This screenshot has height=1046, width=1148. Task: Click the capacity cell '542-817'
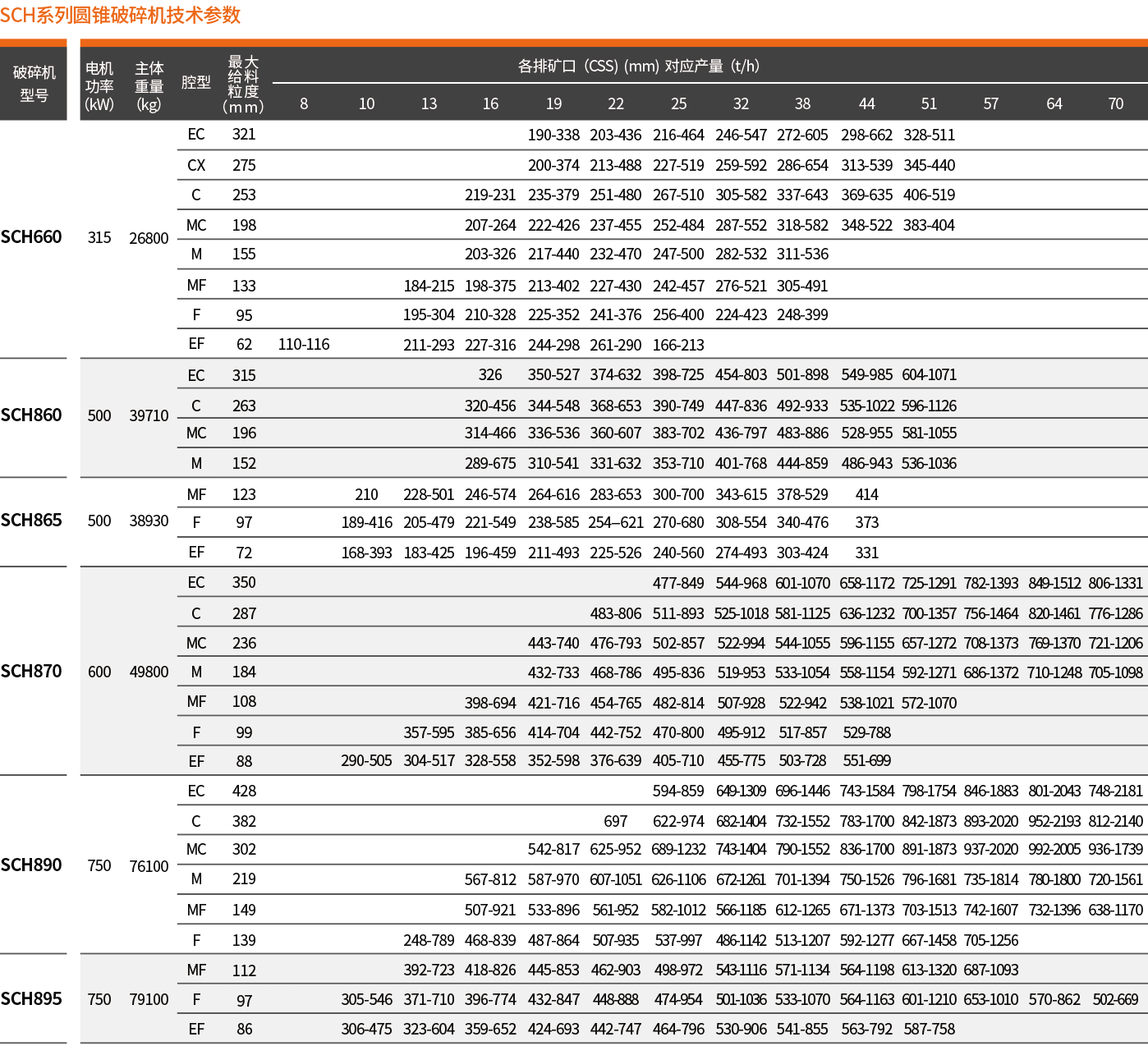click(553, 850)
